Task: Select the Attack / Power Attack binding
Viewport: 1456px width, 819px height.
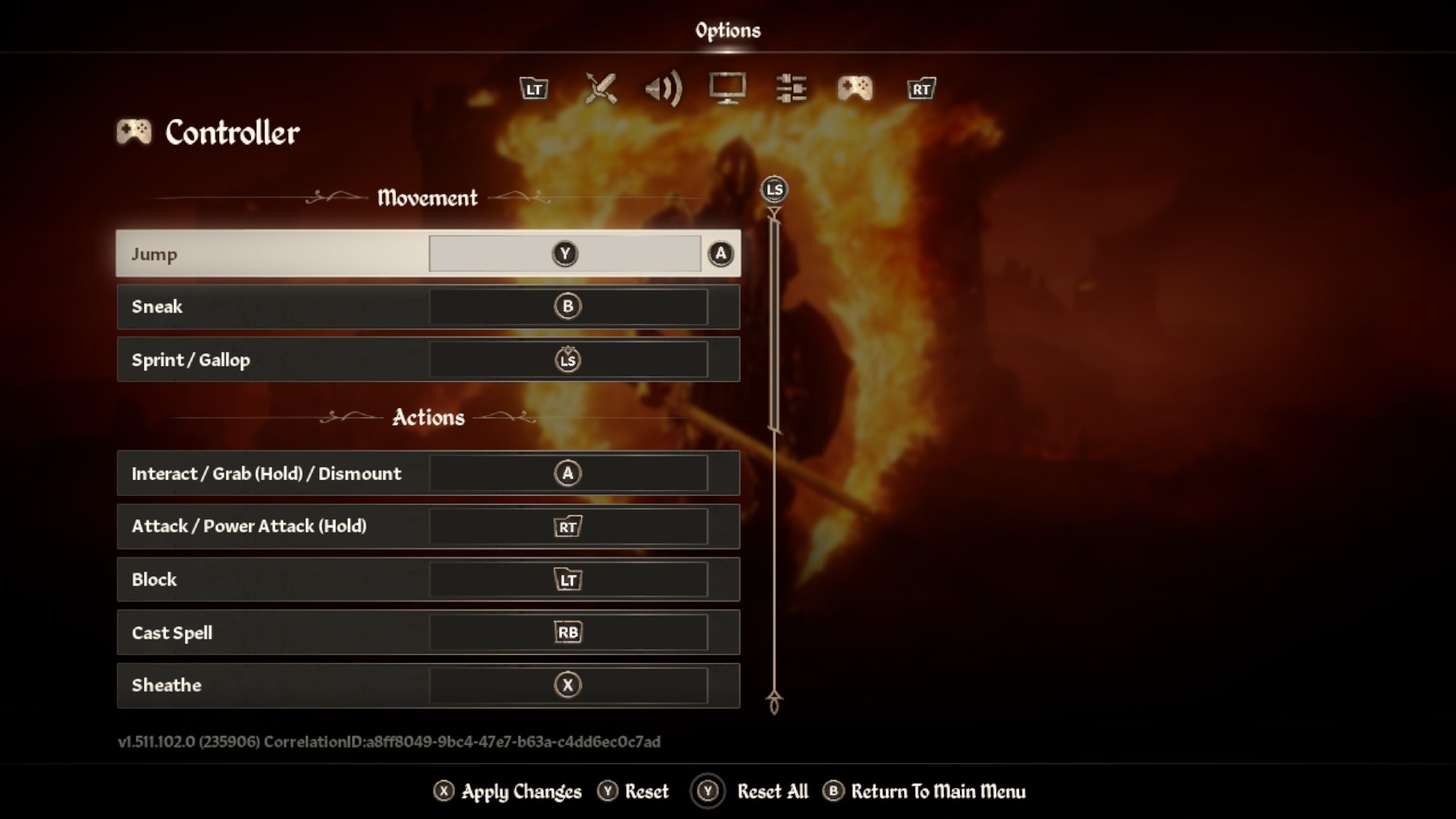Action: (x=428, y=526)
